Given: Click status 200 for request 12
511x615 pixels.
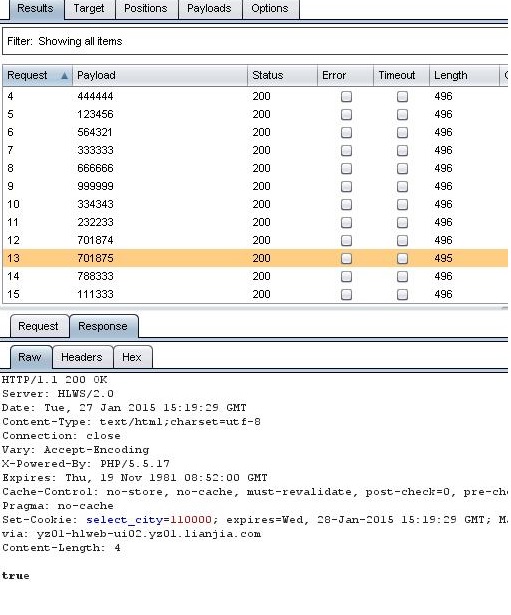Looking at the screenshot, I should pos(262,240).
